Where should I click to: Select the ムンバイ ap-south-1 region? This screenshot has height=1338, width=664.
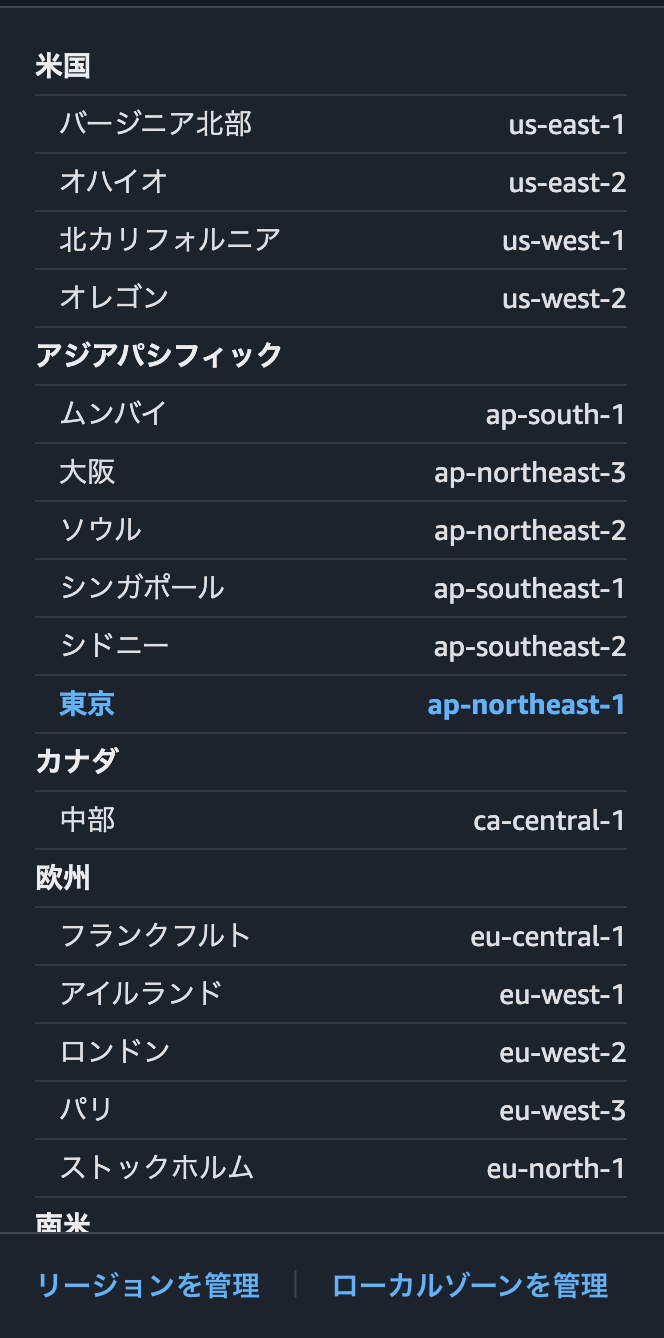(x=330, y=414)
